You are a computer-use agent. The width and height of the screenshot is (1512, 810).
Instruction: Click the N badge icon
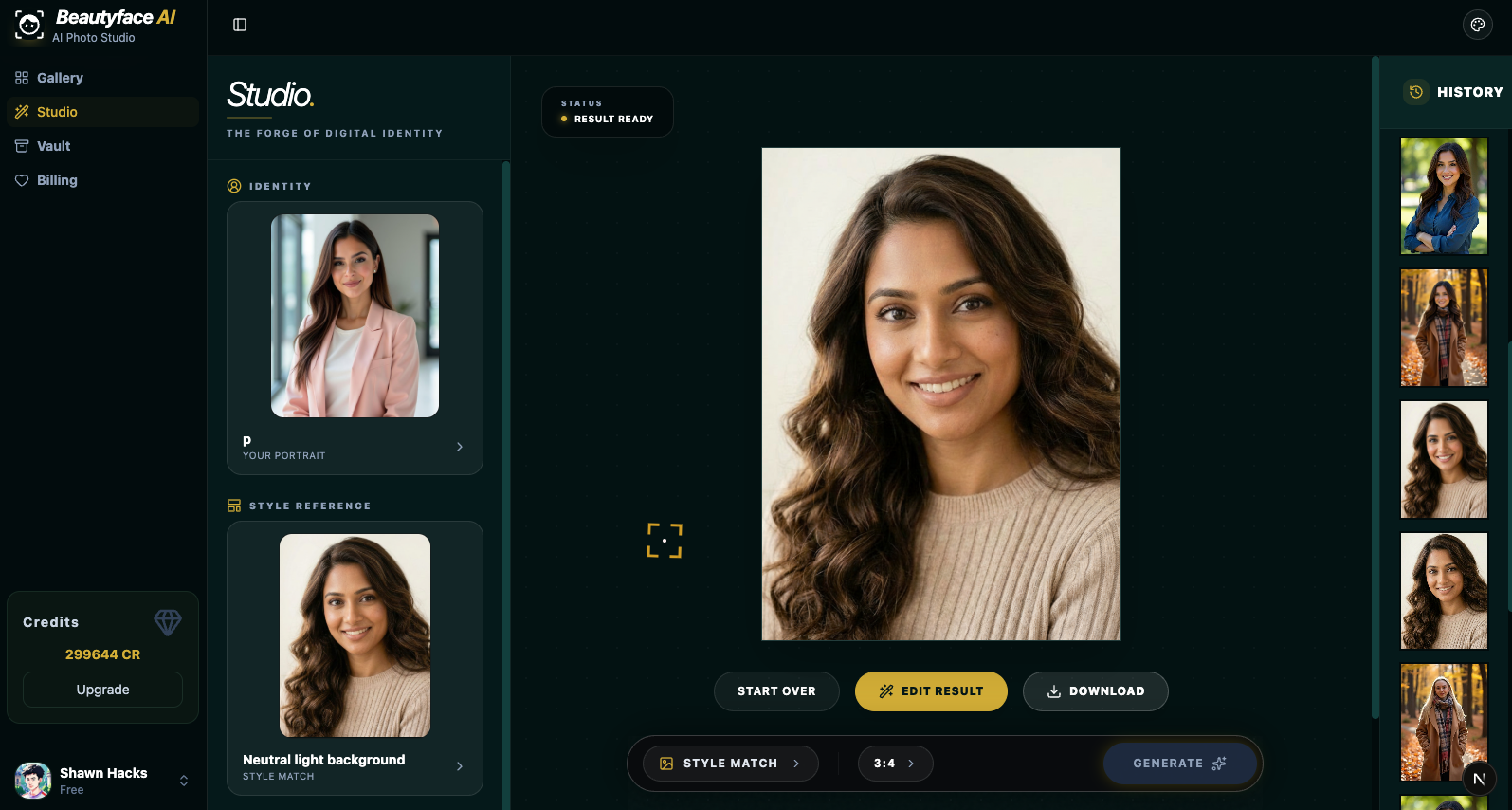point(1479,779)
